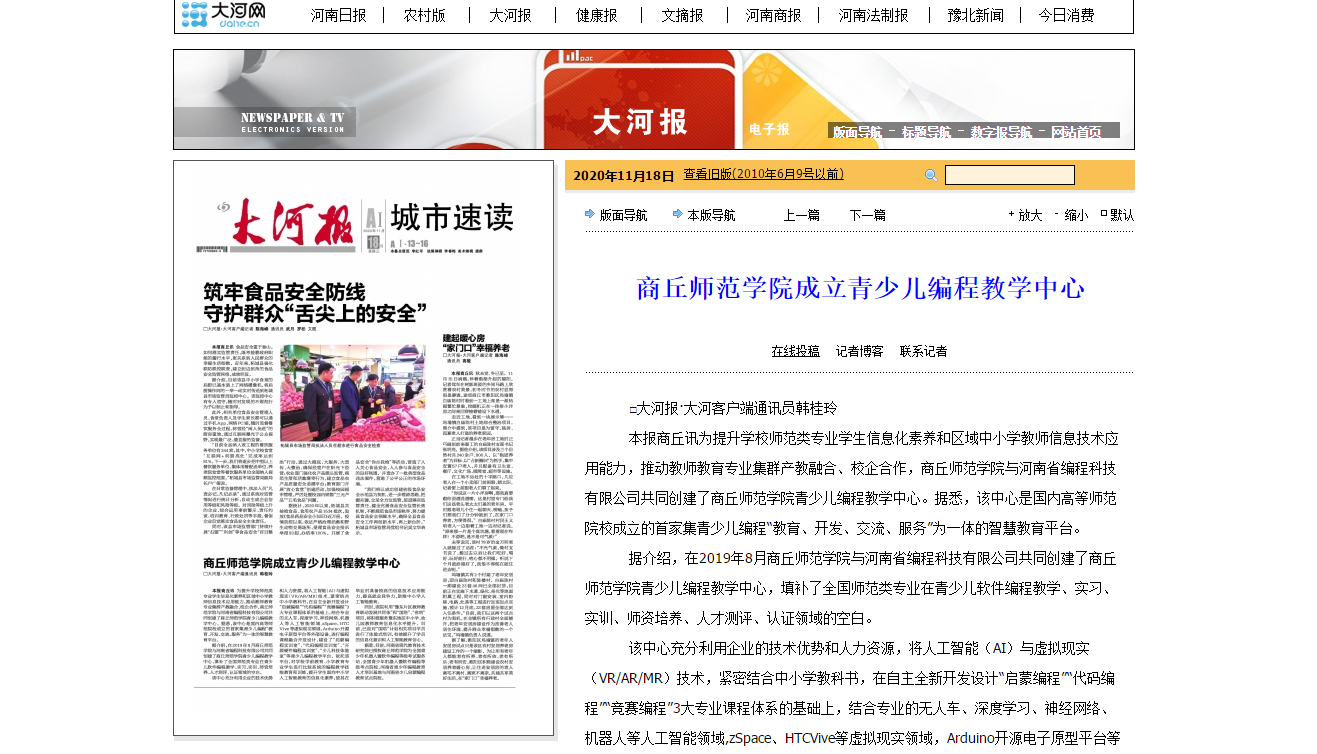The image size is (1317, 754).
Task: Switch to the 健康报 section
Action: [596, 15]
